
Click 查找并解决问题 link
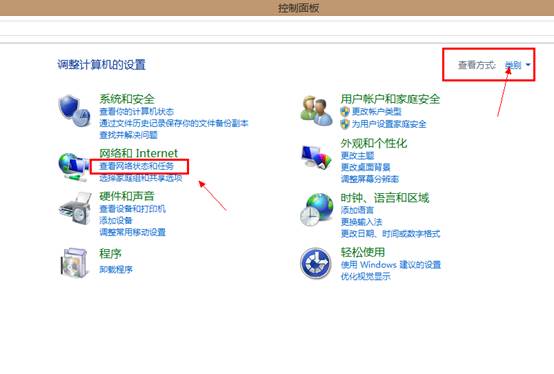128,135
